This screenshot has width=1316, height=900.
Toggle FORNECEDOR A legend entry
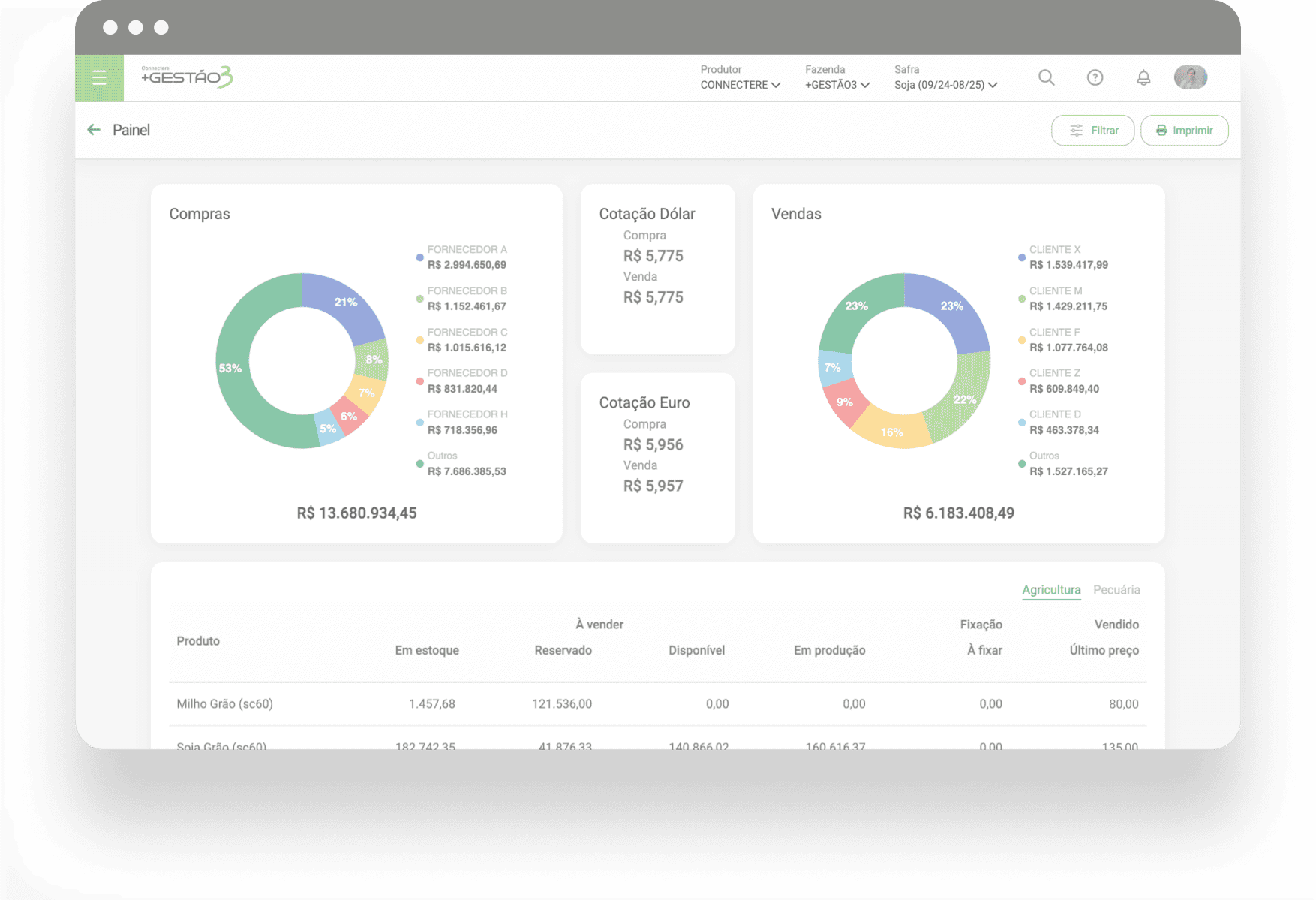[x=466, y=257]
